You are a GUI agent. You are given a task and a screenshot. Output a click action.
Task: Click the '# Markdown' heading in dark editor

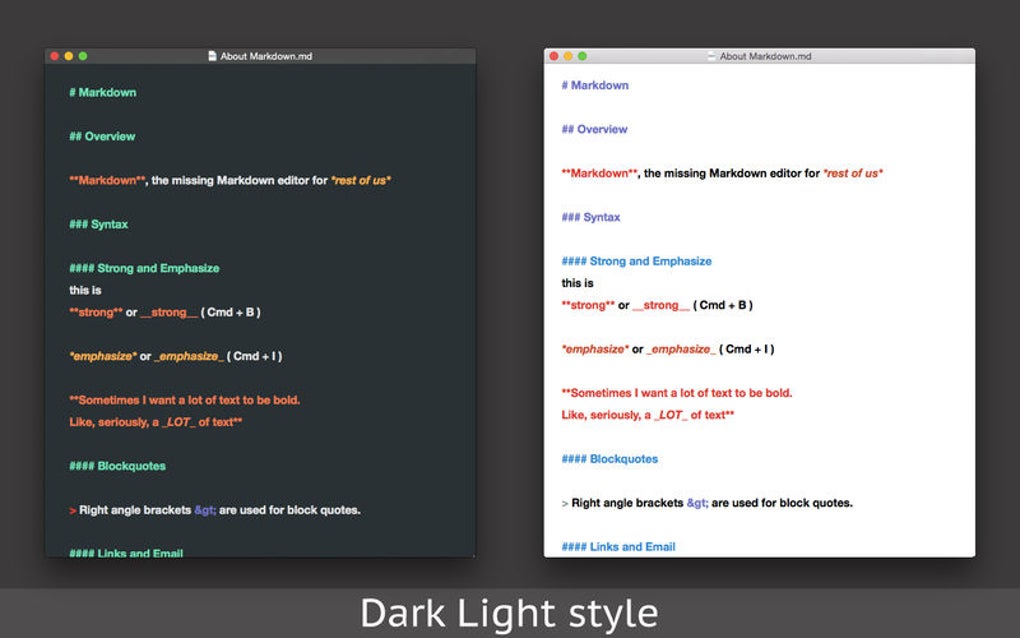(x=103, y=92)
